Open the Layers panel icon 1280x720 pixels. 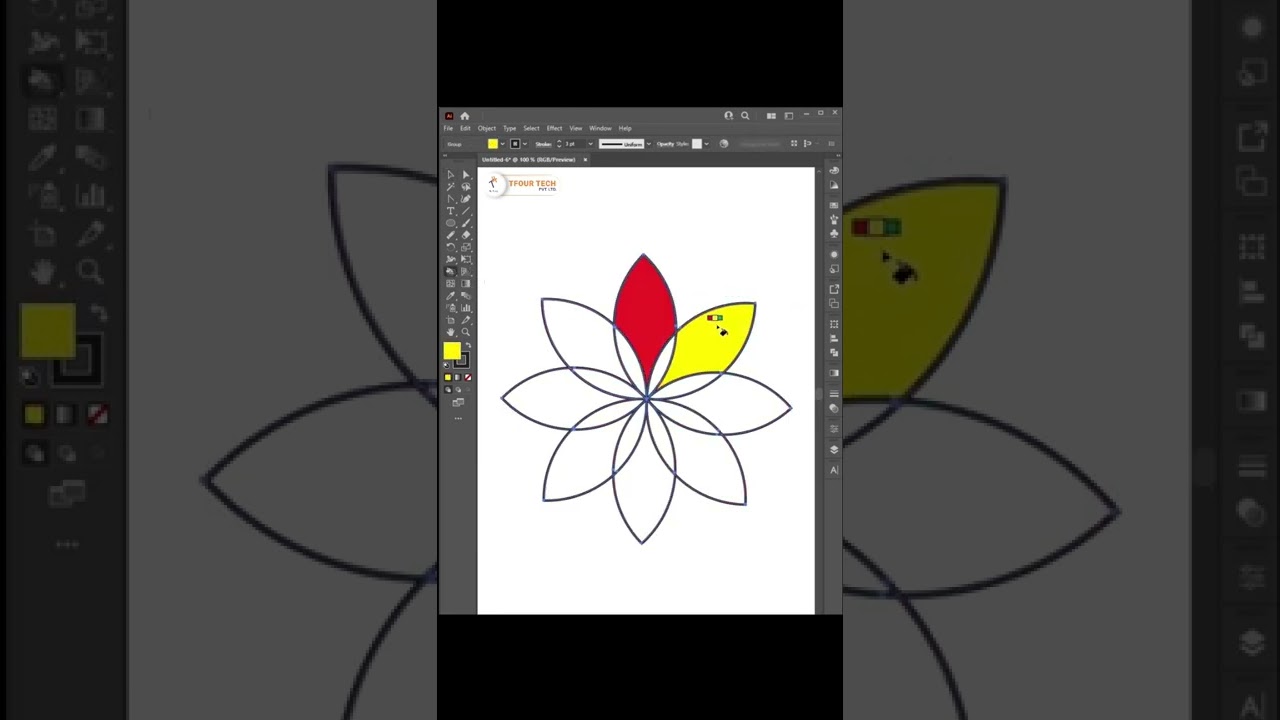(834, 449)
